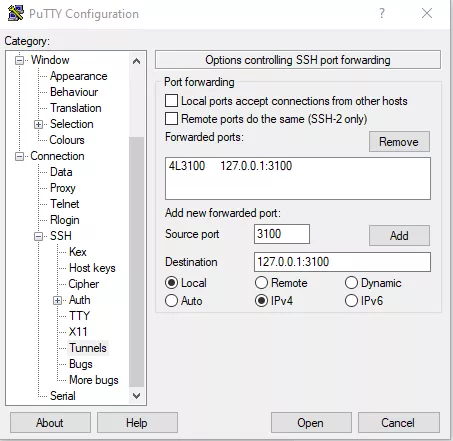
Task: Select the IPv6 radio button
Action: click(351, 301)
